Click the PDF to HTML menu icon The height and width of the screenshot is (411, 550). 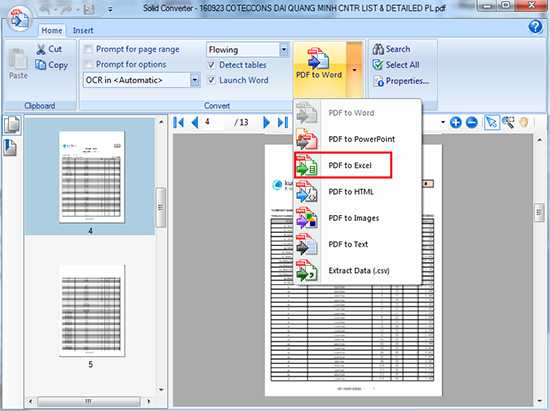pyautogui.click(x=307, y=191)
